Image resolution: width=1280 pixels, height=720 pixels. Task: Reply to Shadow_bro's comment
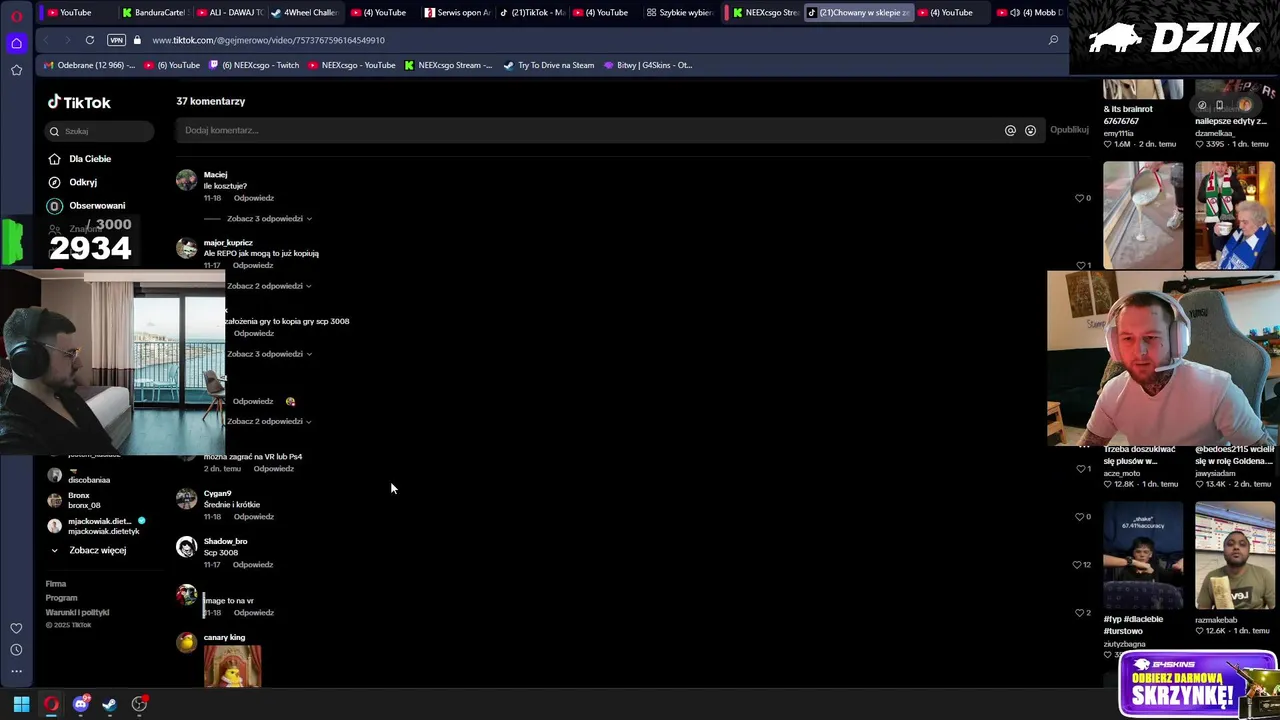[253, 565]
